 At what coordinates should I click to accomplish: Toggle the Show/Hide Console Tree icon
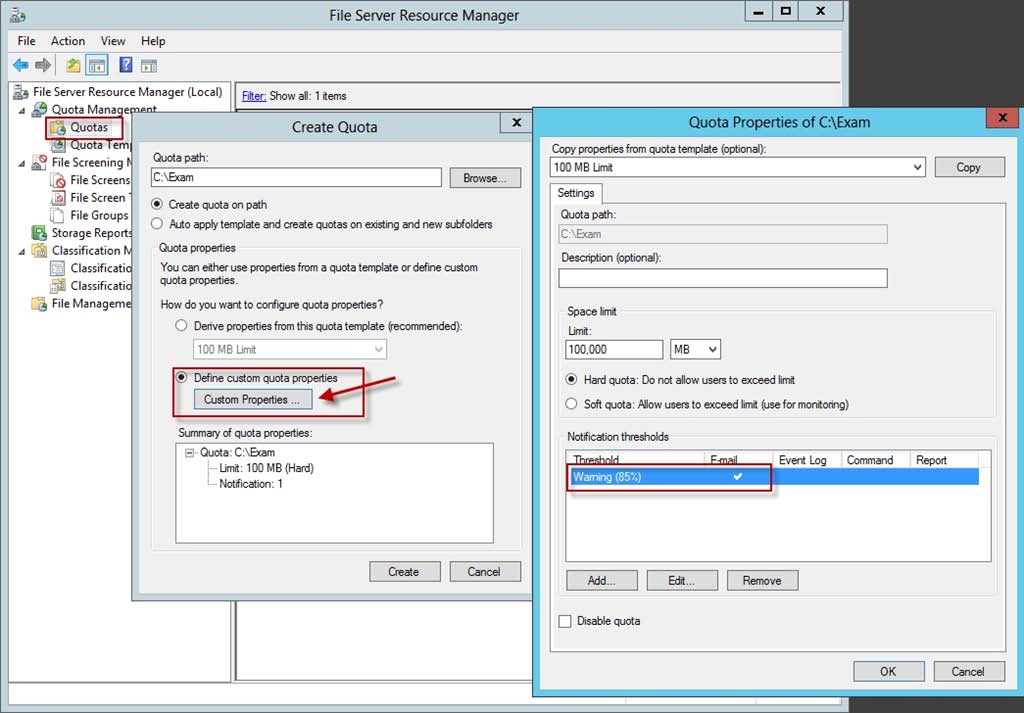[x=97, y=65]
